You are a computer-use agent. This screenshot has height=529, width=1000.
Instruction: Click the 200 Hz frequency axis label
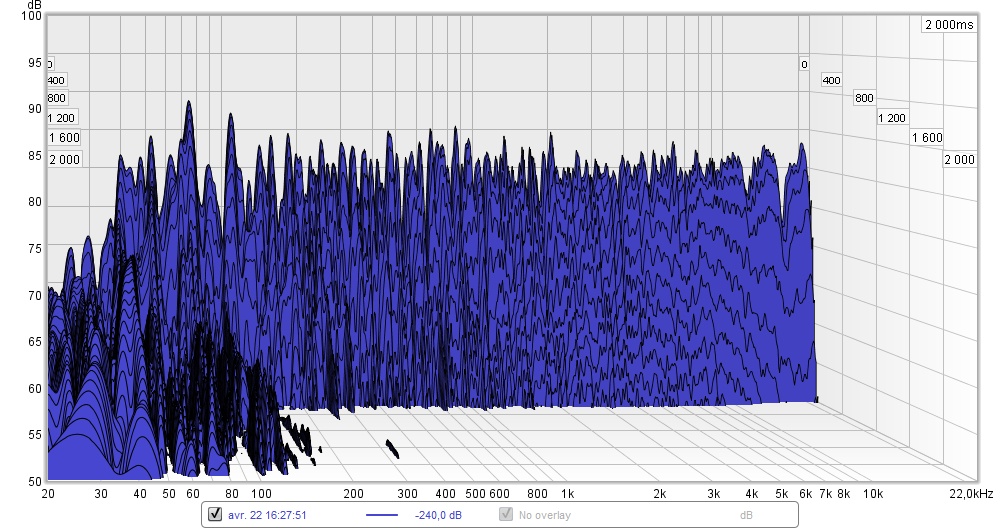(353, 493)
